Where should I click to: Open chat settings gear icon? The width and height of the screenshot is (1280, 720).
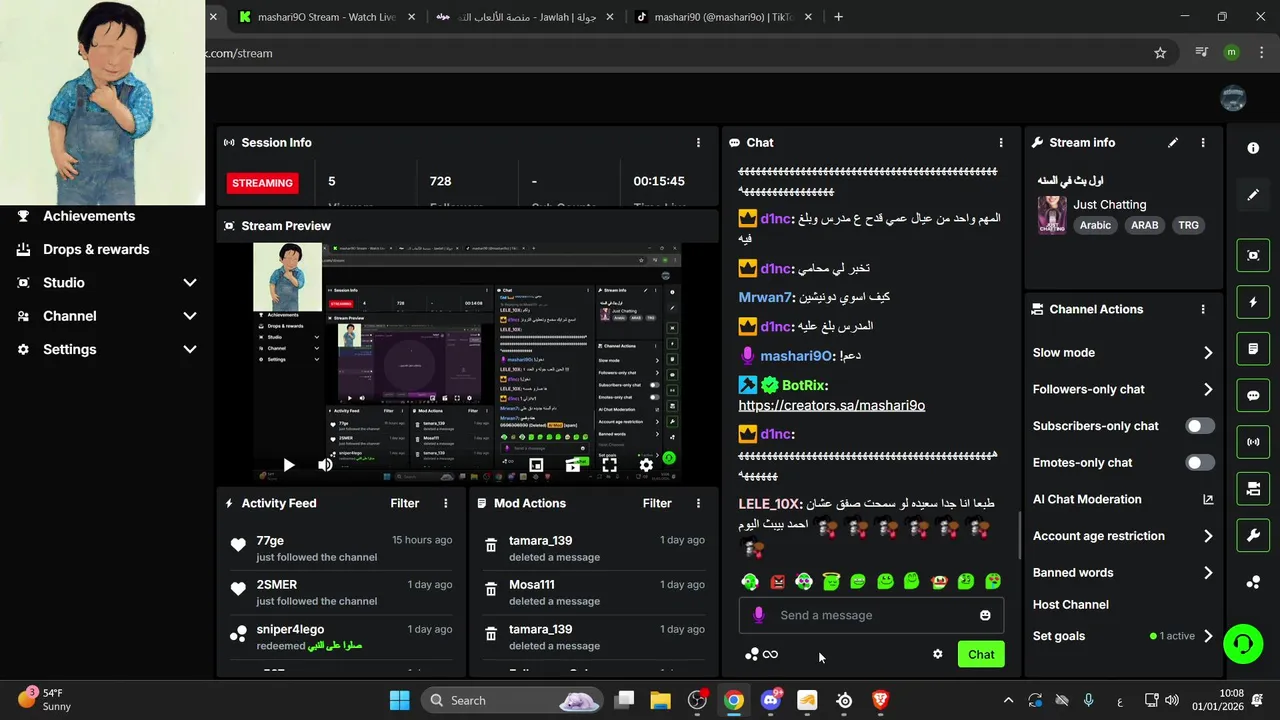coord(937,654)
